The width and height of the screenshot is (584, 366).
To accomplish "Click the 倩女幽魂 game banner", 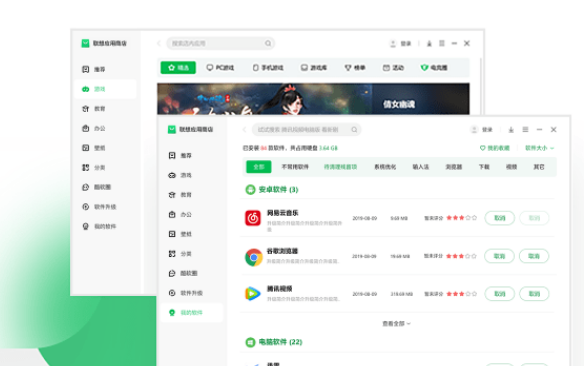I will [313, 99].
